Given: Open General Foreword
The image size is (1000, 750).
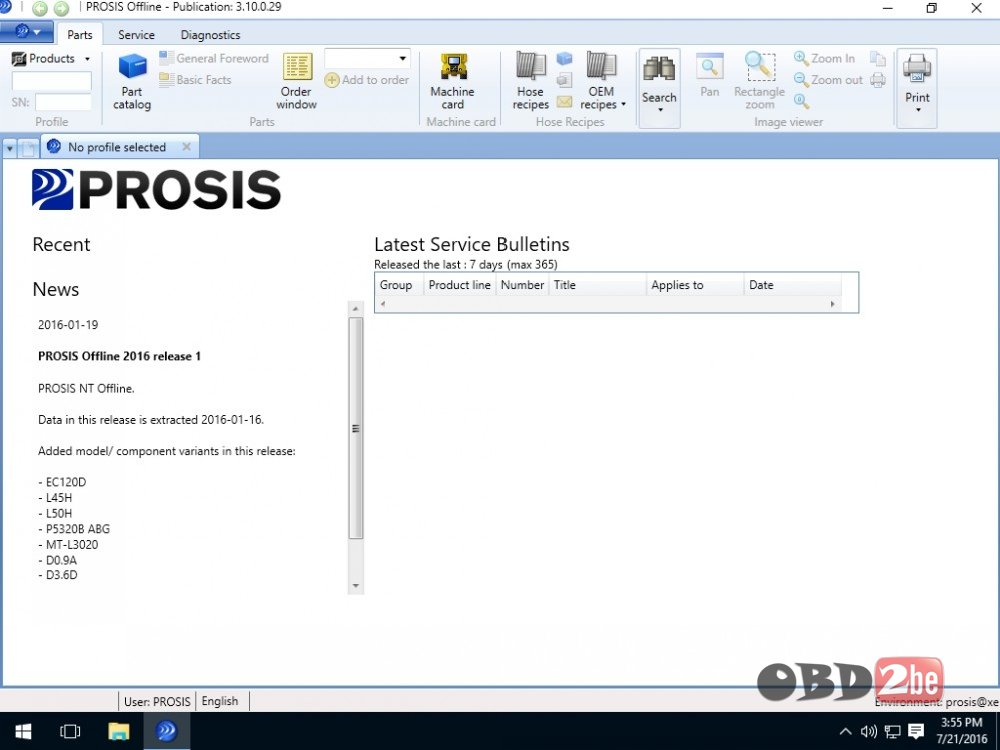Looking at the screenshot, I should point(214,58).
